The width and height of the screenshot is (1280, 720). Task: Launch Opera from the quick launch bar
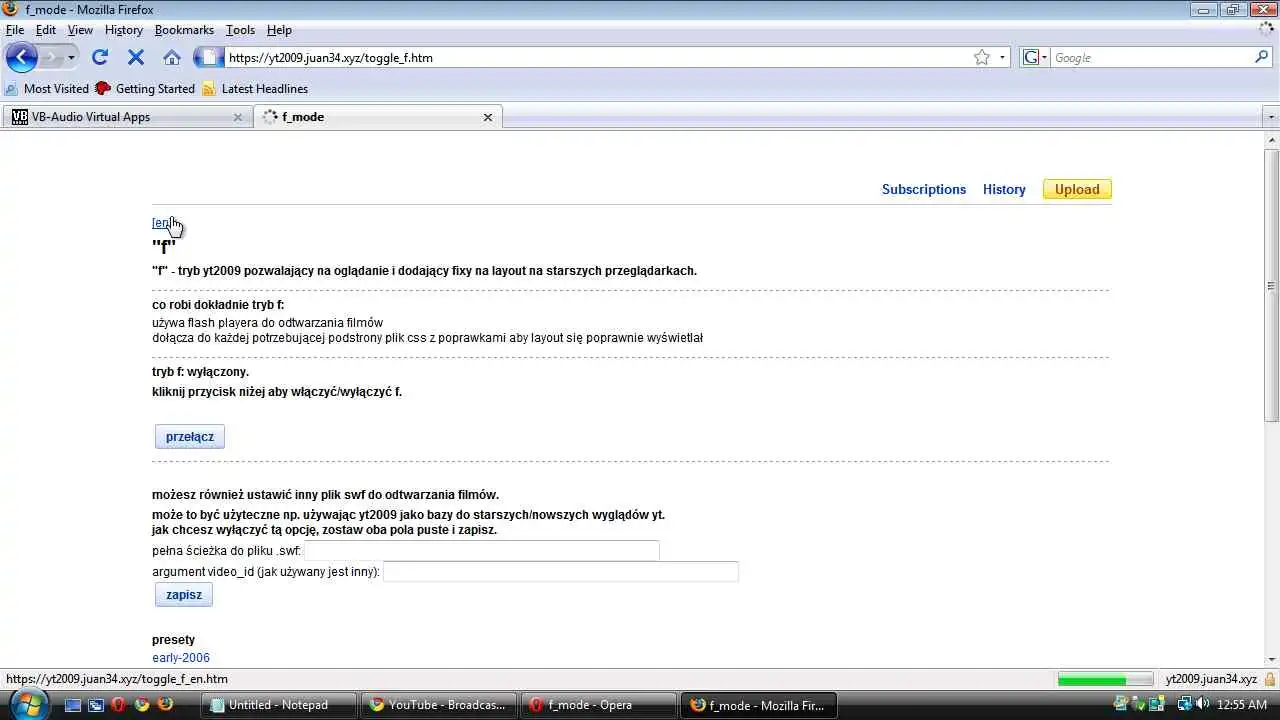point(119,705)
